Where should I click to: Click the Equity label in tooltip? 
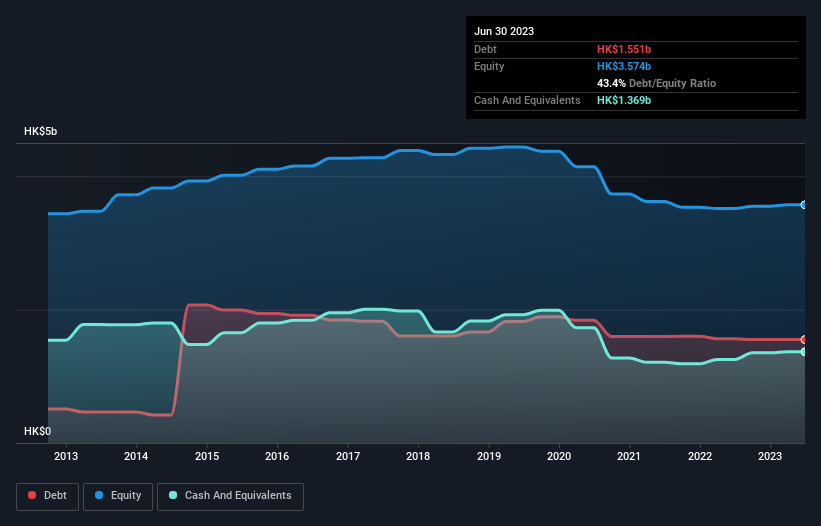coord(489,66)
